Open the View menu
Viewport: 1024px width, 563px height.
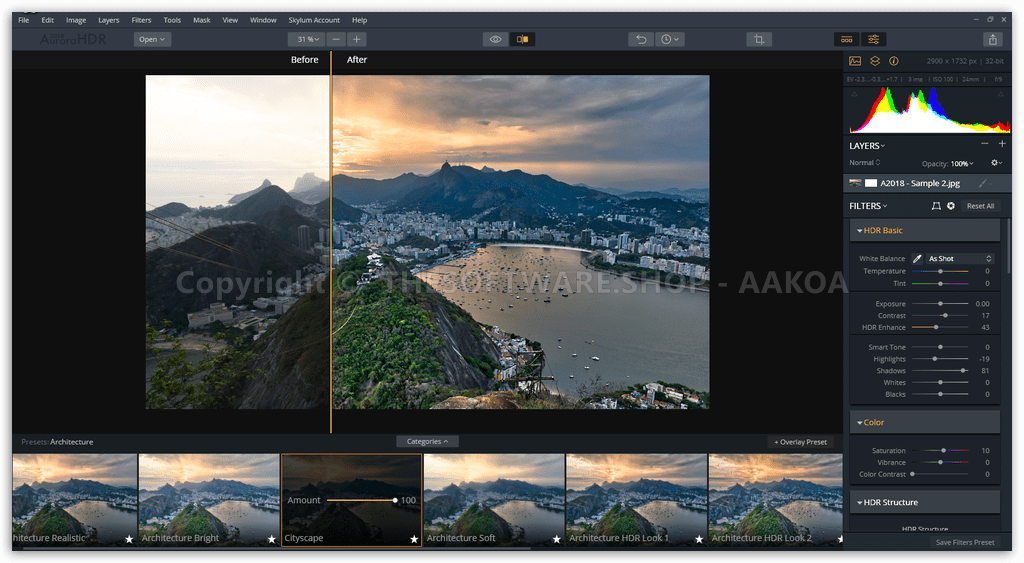point(230,20)
